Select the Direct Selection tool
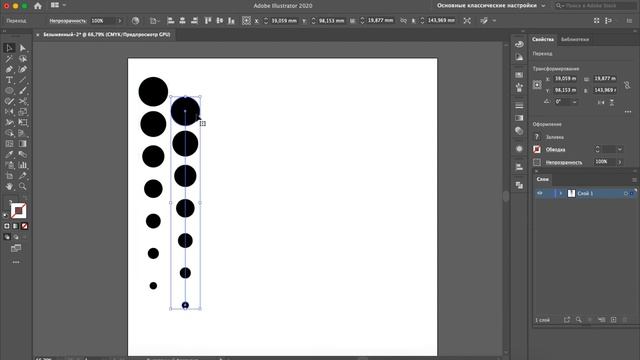Screen dimensions: 640x360 (23, 48)
